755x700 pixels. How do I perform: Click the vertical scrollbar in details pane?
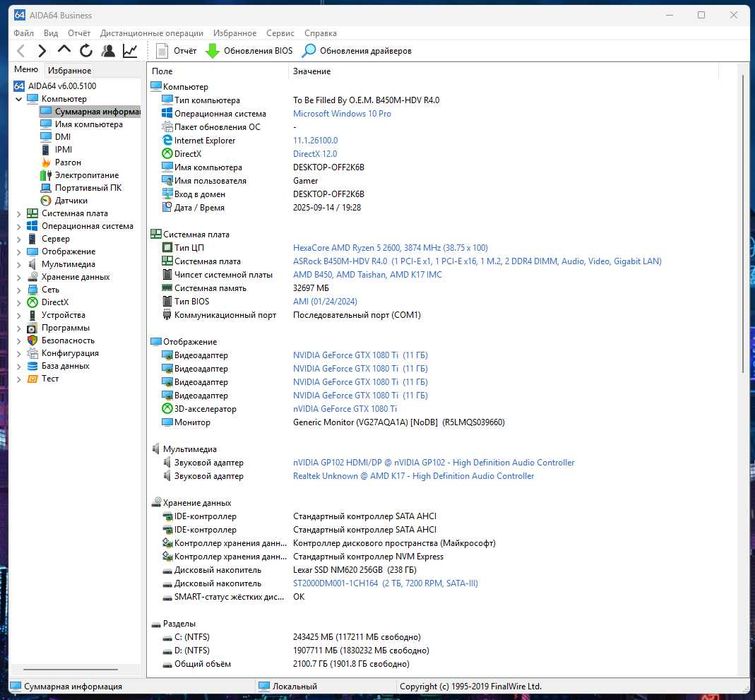(x=742, y=224)
